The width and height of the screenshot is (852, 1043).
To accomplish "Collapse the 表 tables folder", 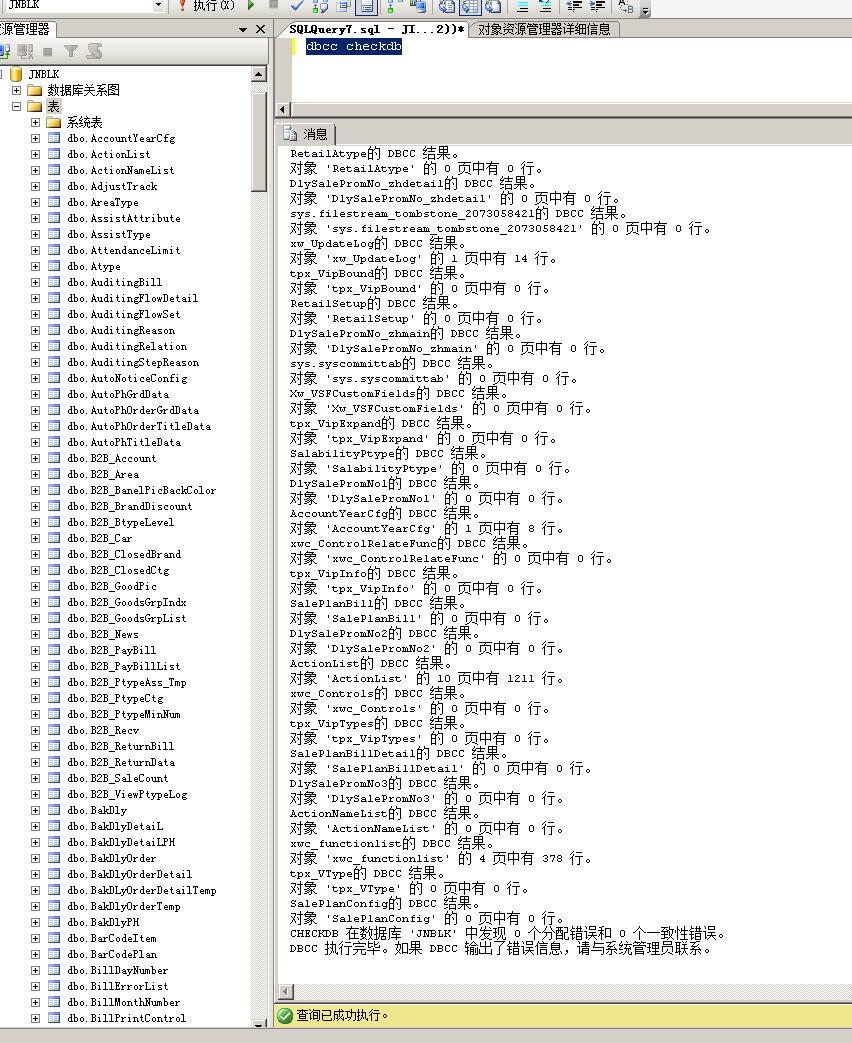I will [x=17, y=106].
